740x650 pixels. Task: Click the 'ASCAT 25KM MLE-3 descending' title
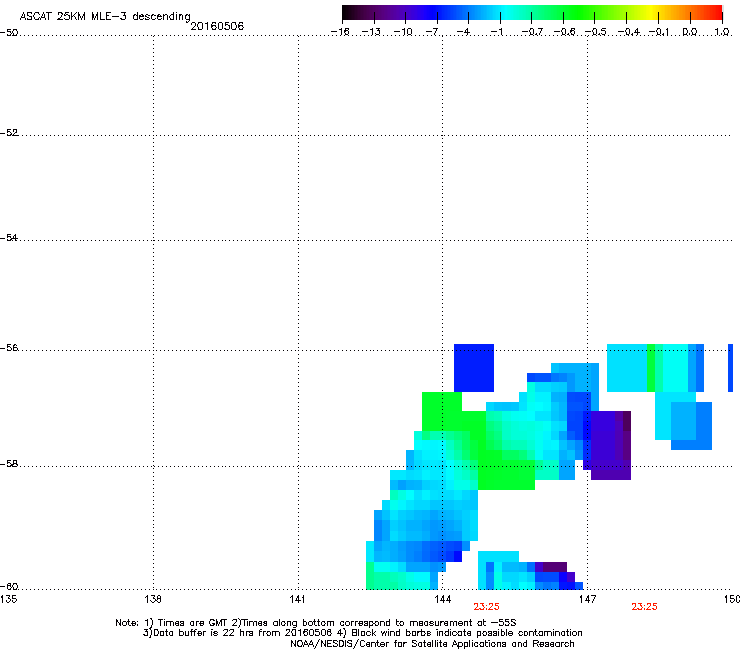point(105,16)
